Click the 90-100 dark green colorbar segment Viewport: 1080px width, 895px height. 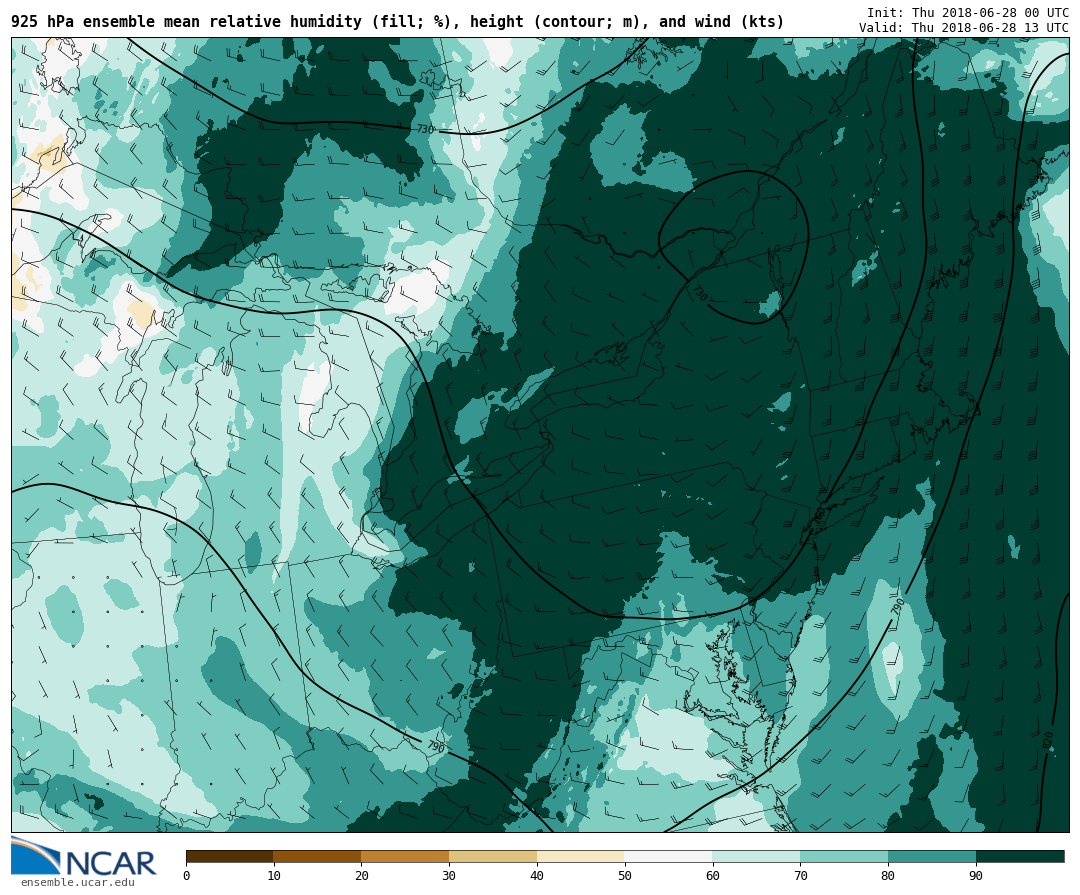click(1020, 856)
